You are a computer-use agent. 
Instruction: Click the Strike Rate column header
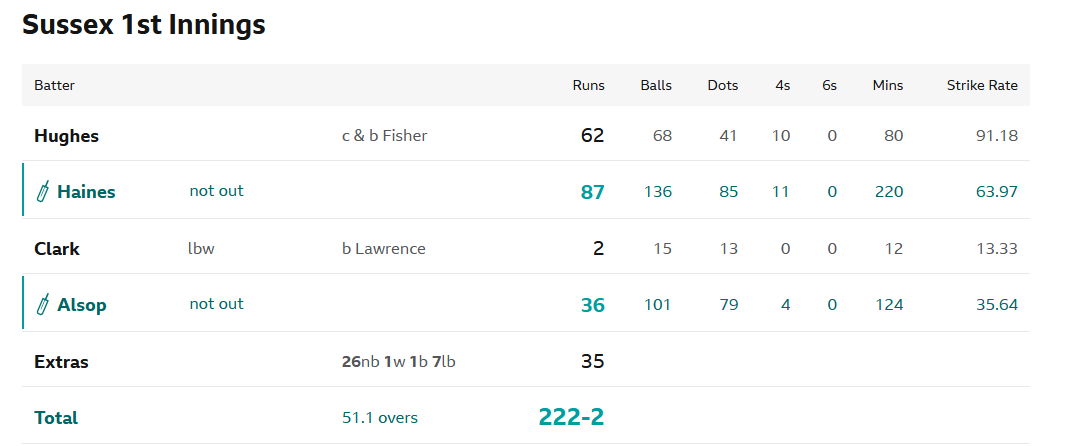click(982, 86)
